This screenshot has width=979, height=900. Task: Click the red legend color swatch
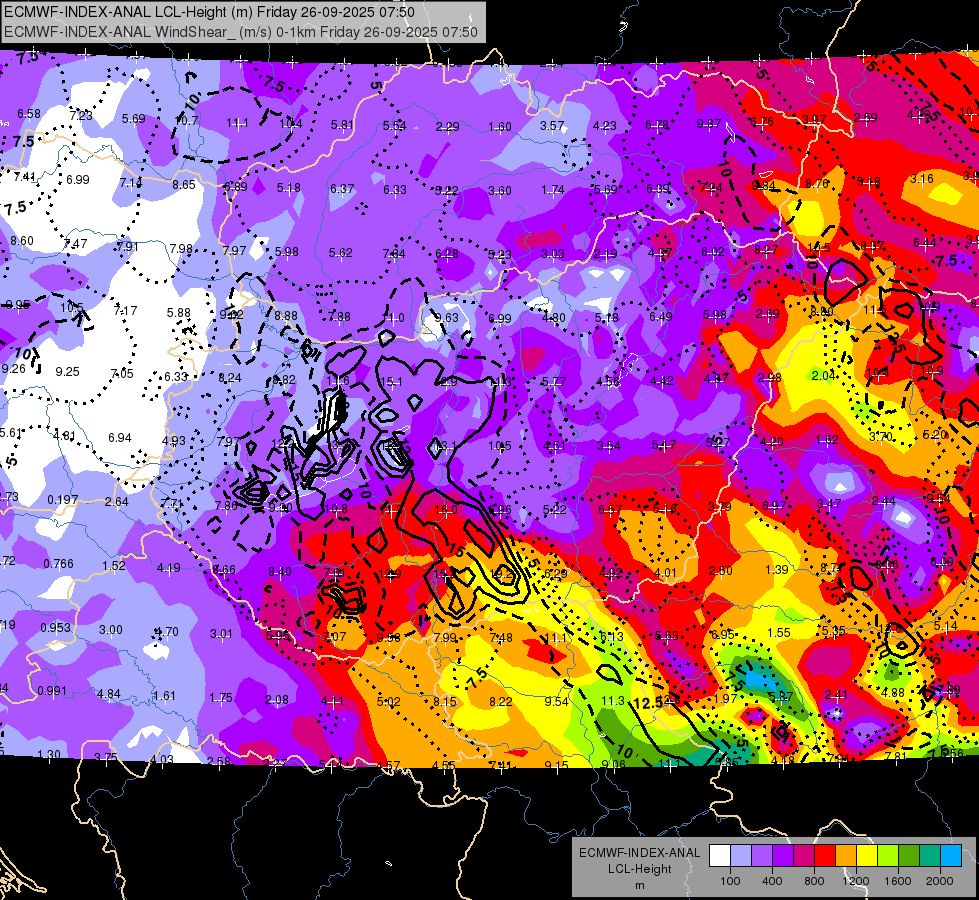825,856
